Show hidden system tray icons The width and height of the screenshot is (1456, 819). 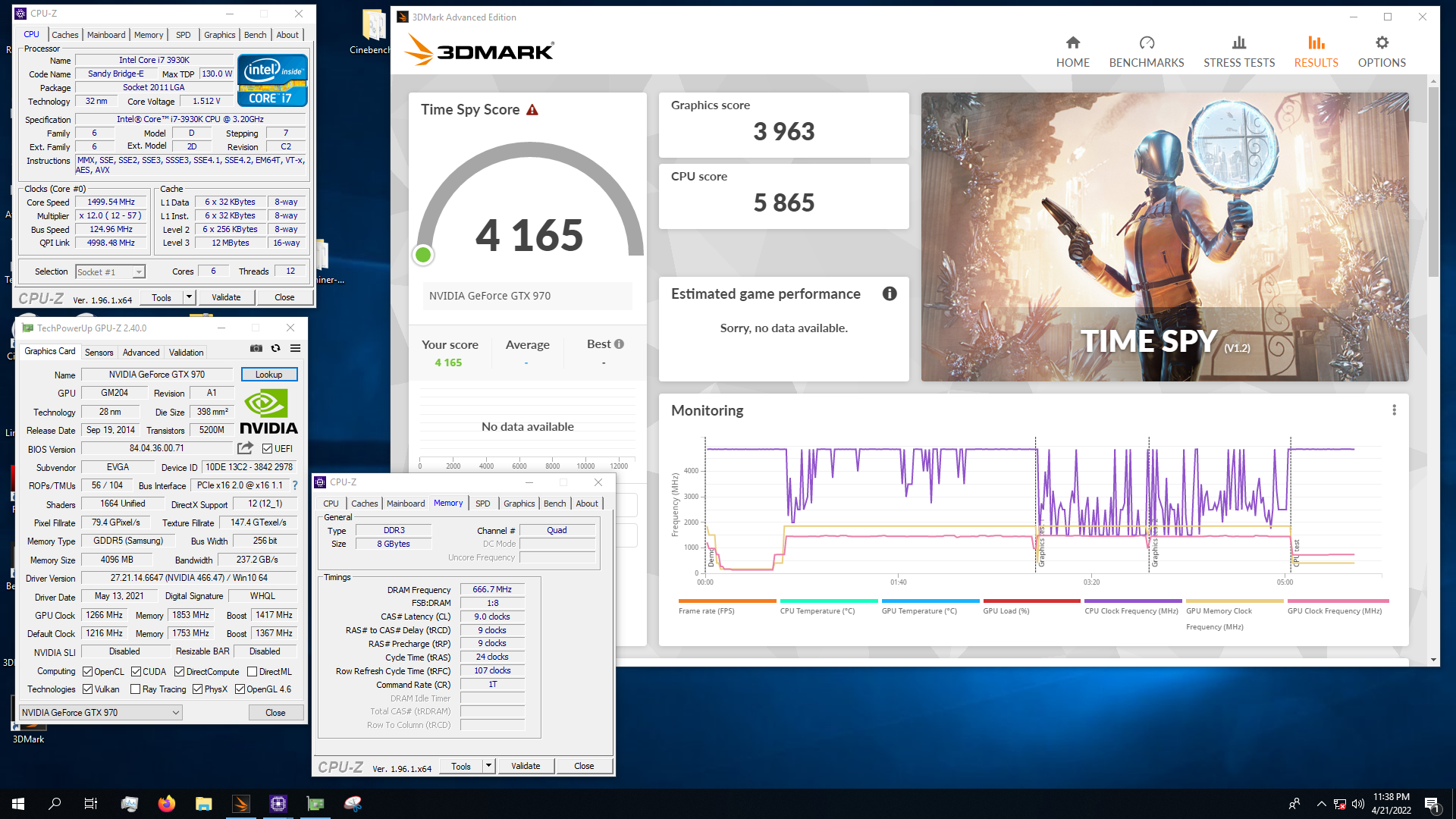point(1321,804)
